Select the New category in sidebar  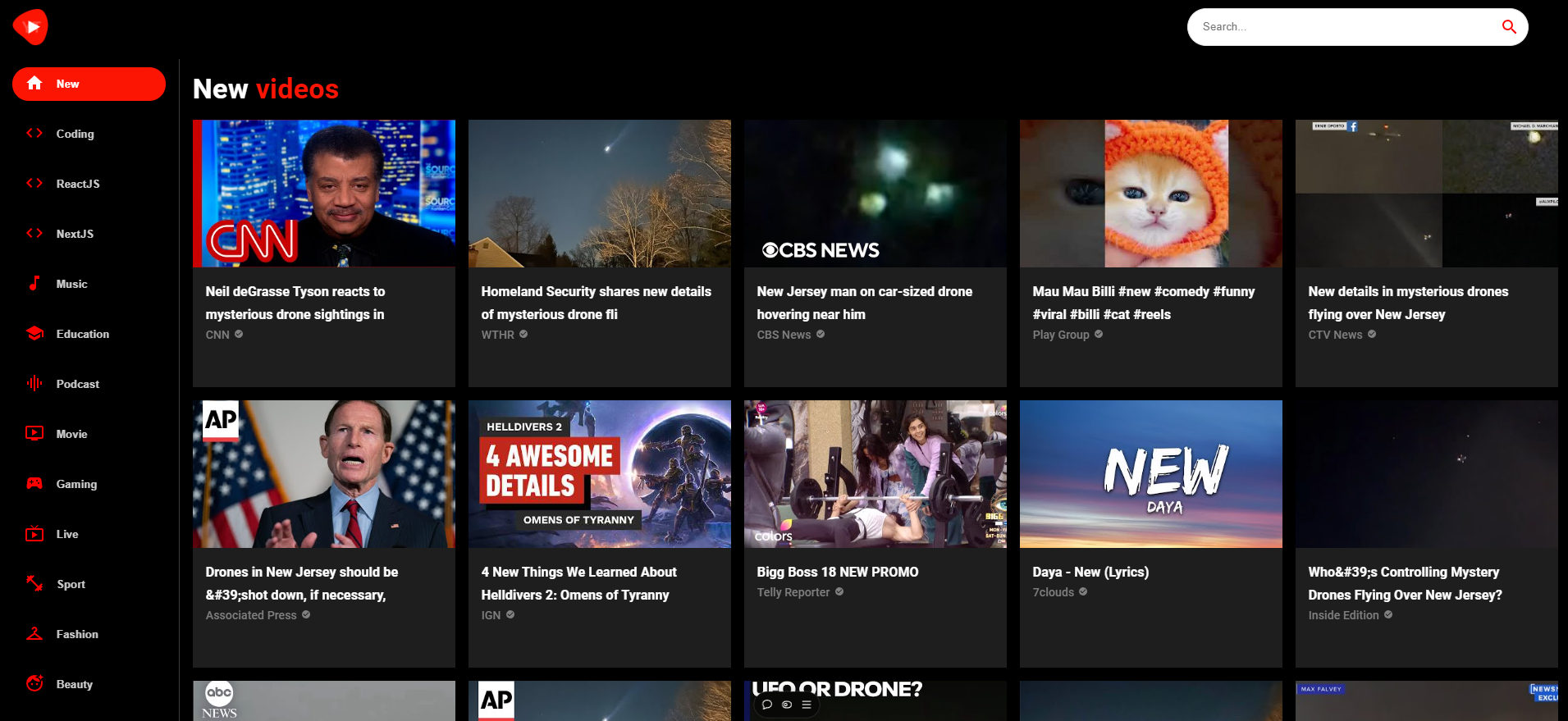[89, 84]
